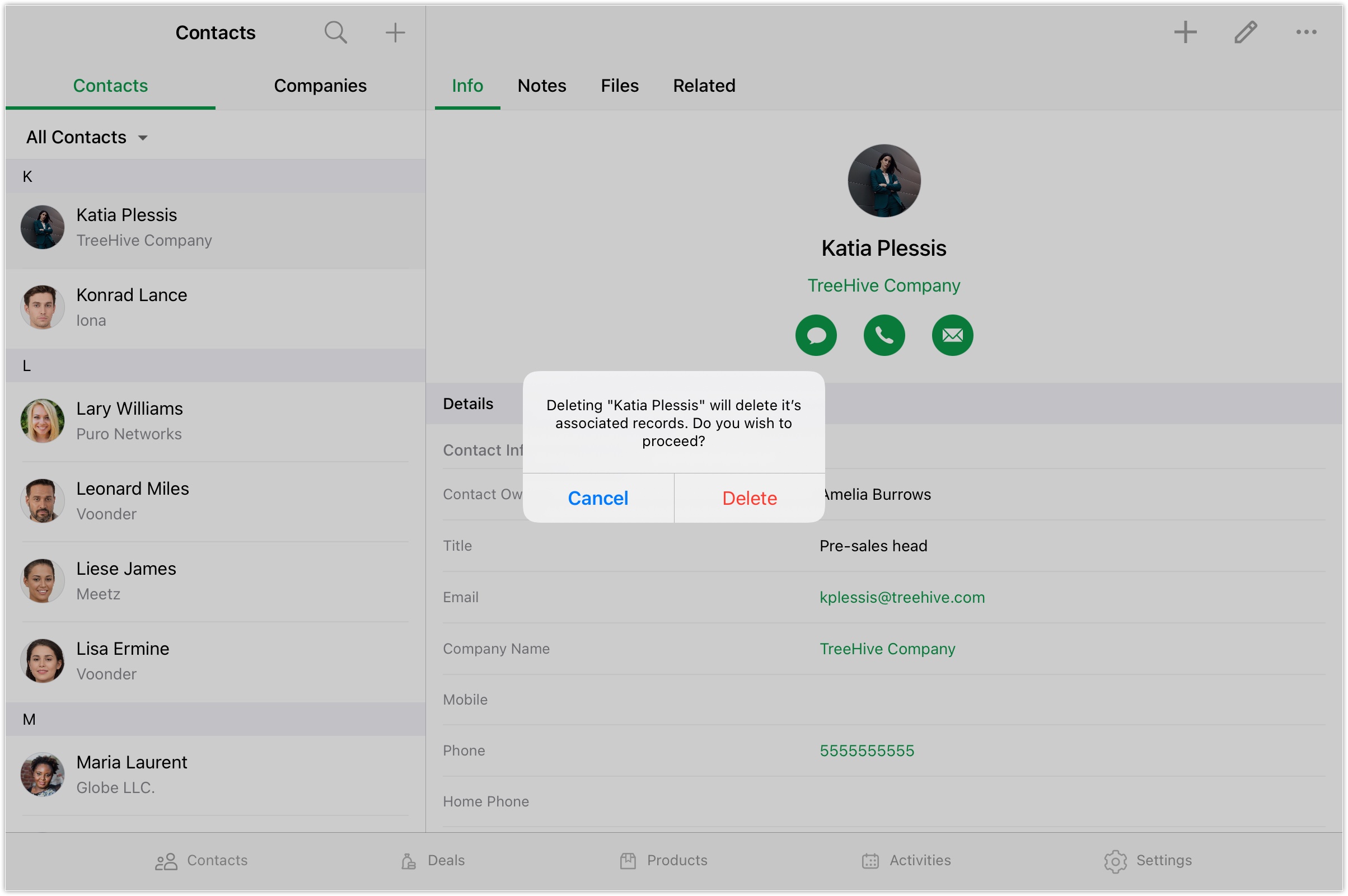Open Settings from the bottom bar
This screenshot has width=1348, height=896.
pos(1148,860)
